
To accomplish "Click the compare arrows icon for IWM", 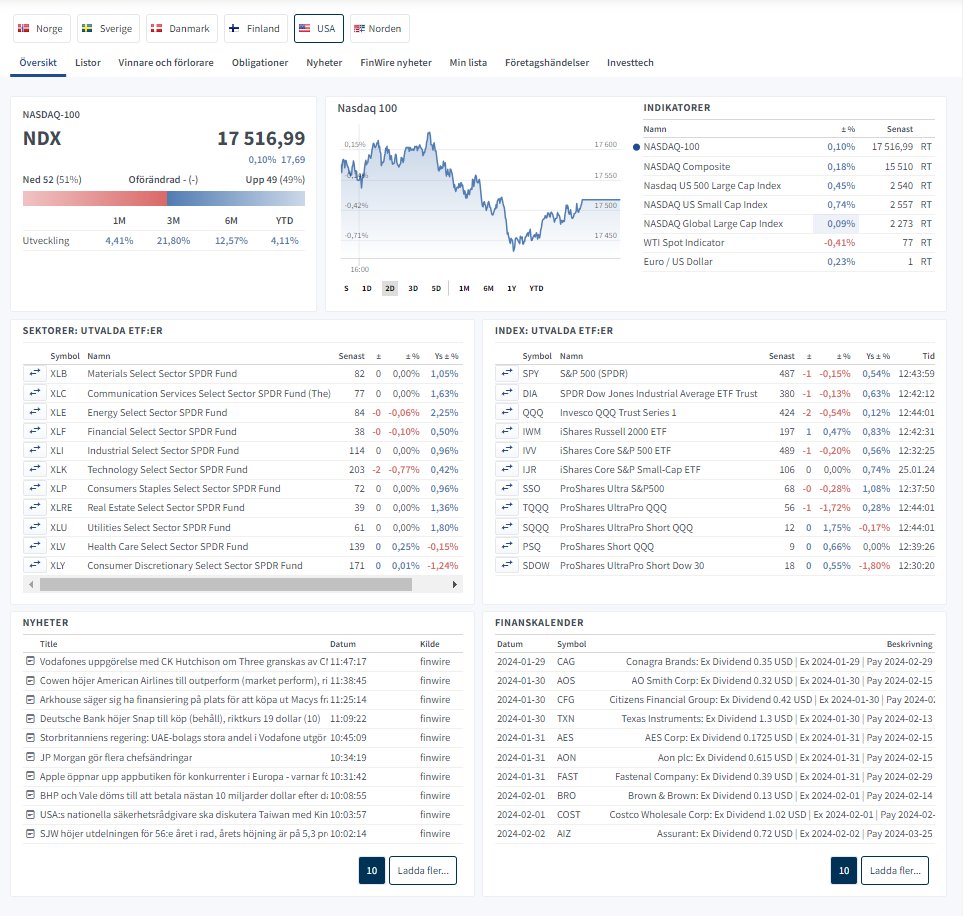I will [507, 431].
